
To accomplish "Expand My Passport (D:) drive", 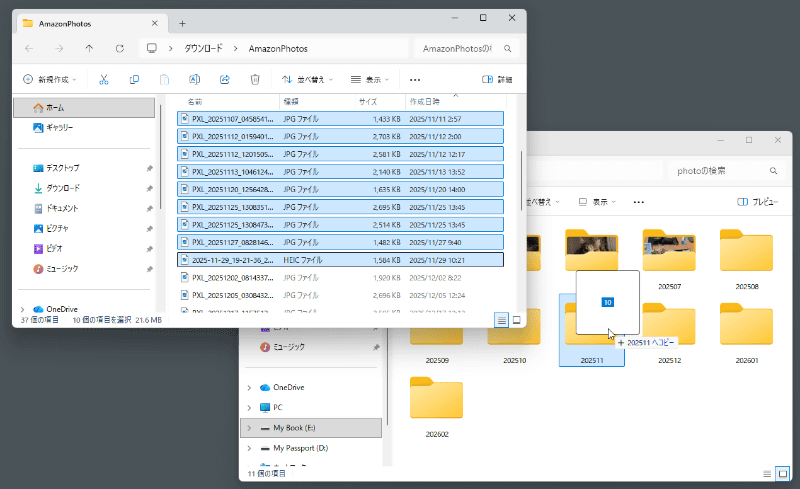I will tap(249, 448).
